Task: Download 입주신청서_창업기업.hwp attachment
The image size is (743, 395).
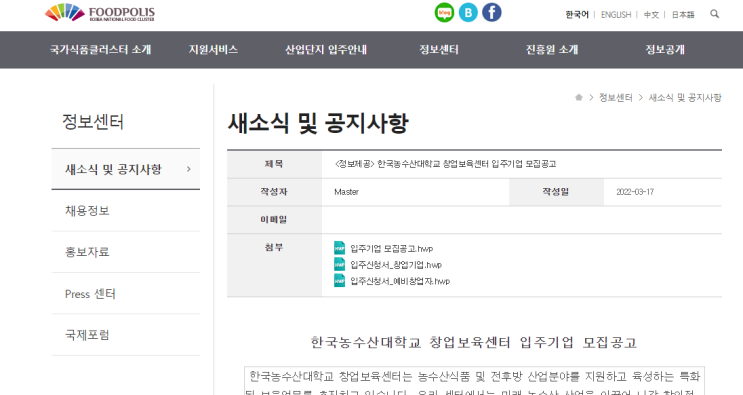Action: (x=396, y=265)
